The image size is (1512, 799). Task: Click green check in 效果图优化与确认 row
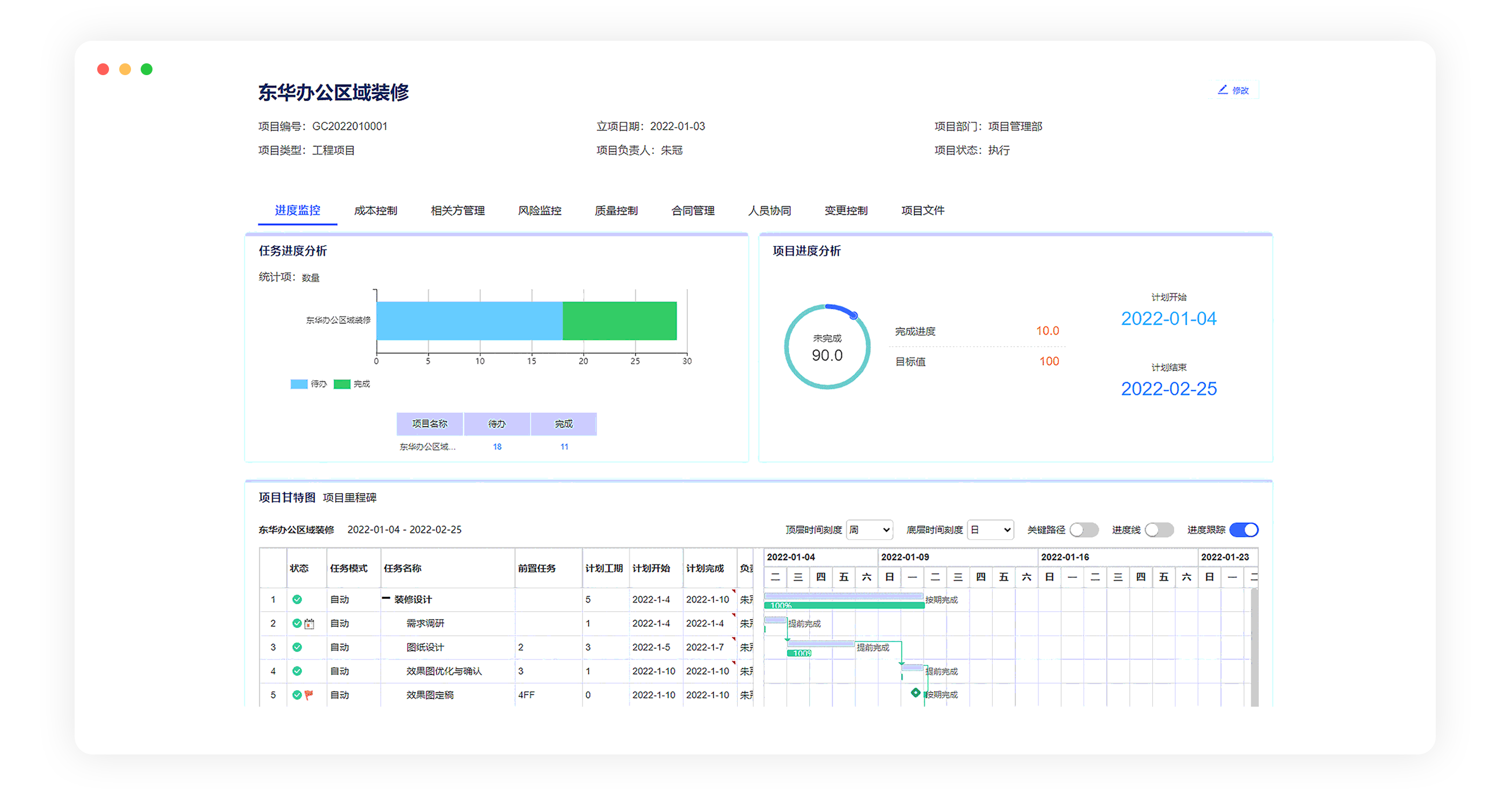point(297,671)
